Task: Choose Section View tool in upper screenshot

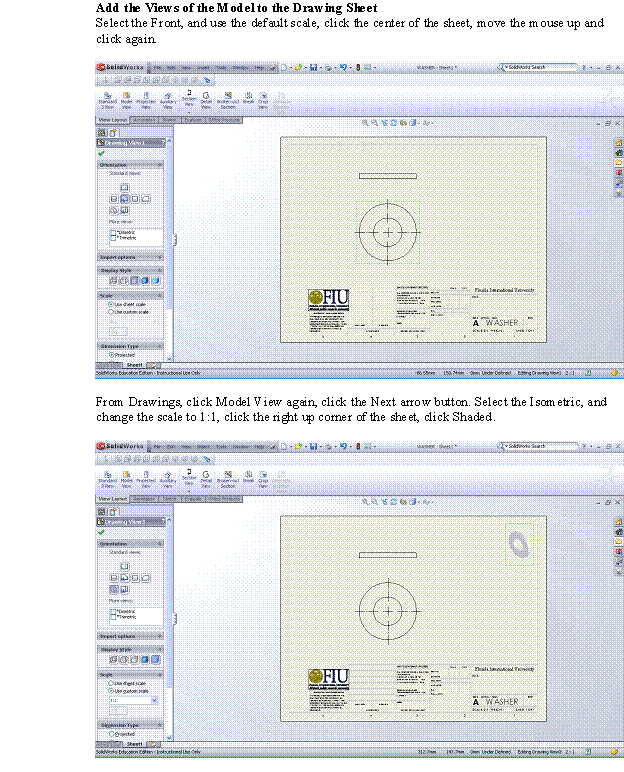Action: coord(189,96)
